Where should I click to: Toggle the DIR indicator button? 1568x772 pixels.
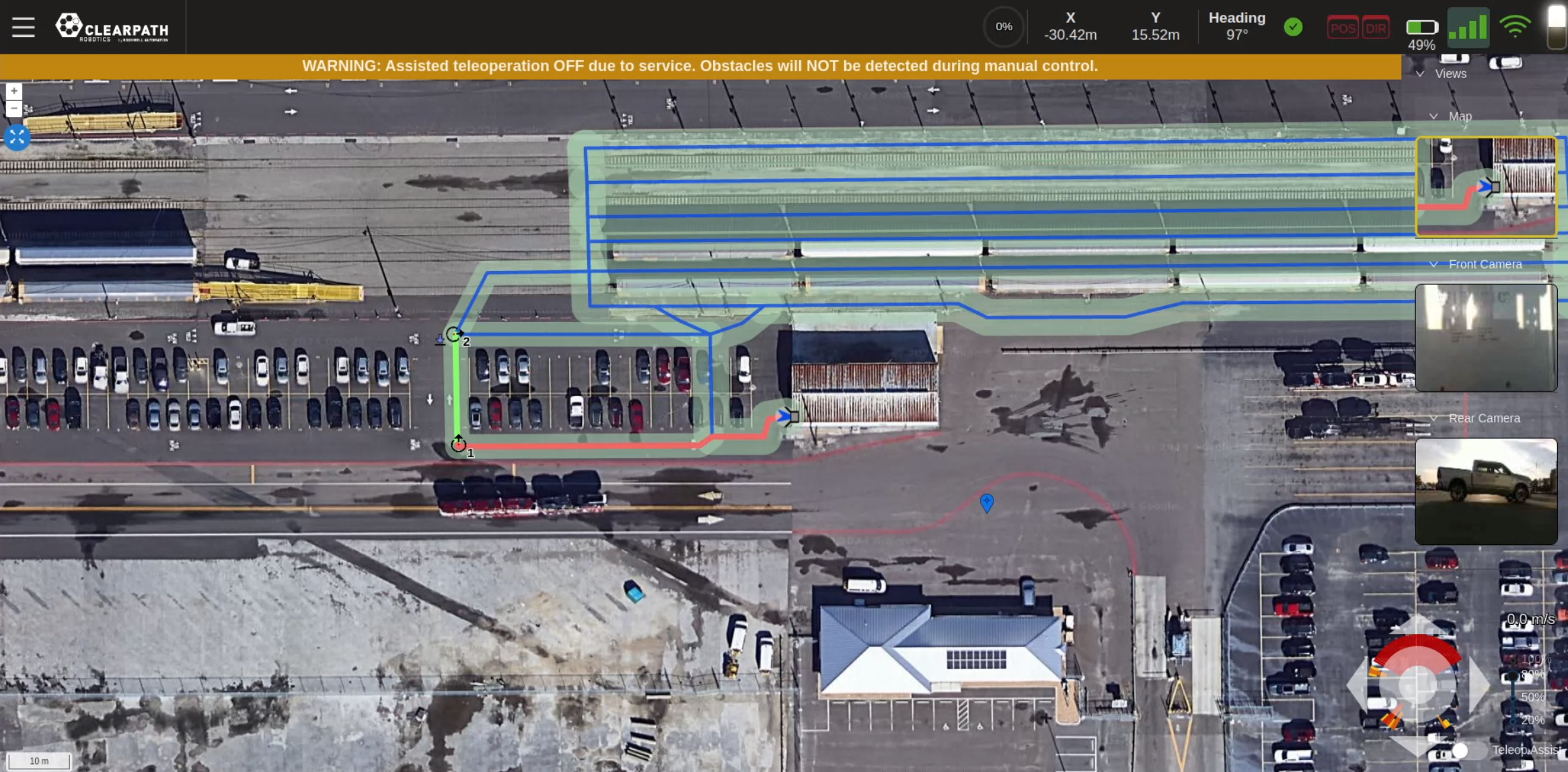pos(1376,28)
